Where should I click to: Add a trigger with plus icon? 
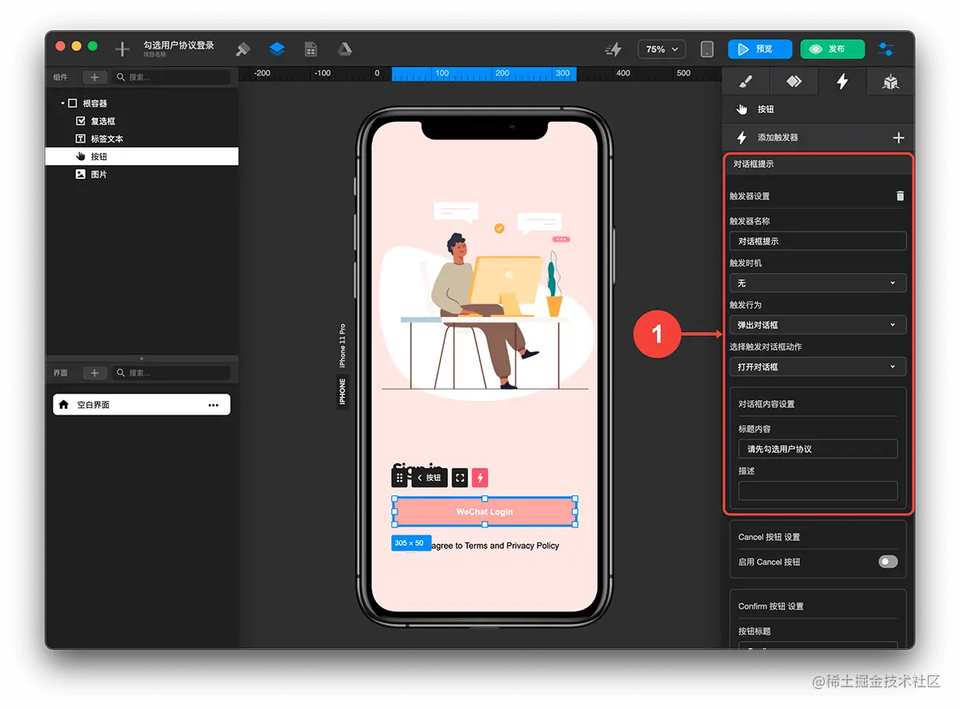[898, 138]
